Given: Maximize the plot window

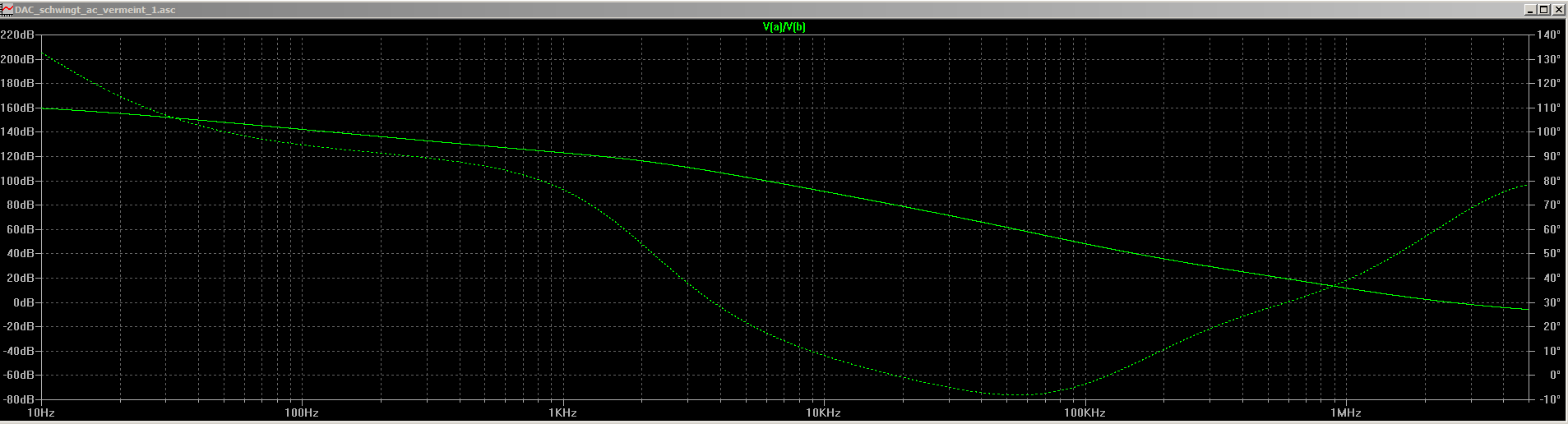Looking at the screenshot, I should (1543, 10).
